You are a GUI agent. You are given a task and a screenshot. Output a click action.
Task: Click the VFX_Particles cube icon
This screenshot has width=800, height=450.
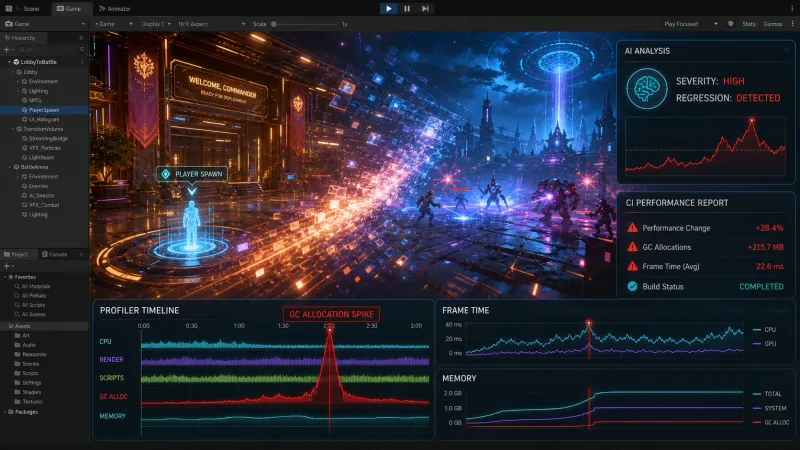point(24,148)
